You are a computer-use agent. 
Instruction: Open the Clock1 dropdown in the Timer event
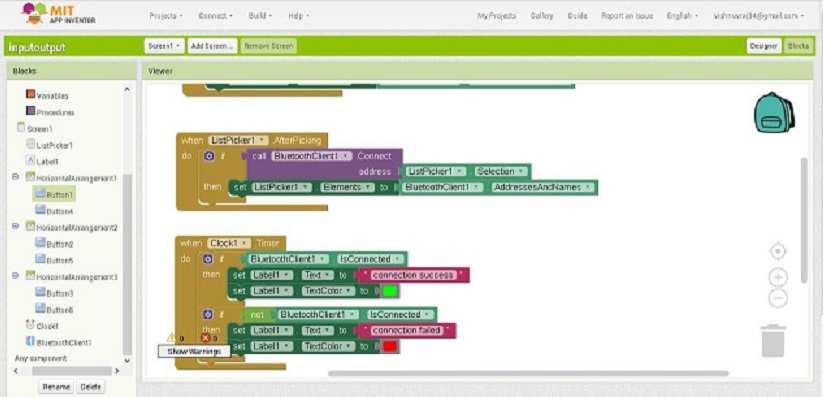click(229, 243)
